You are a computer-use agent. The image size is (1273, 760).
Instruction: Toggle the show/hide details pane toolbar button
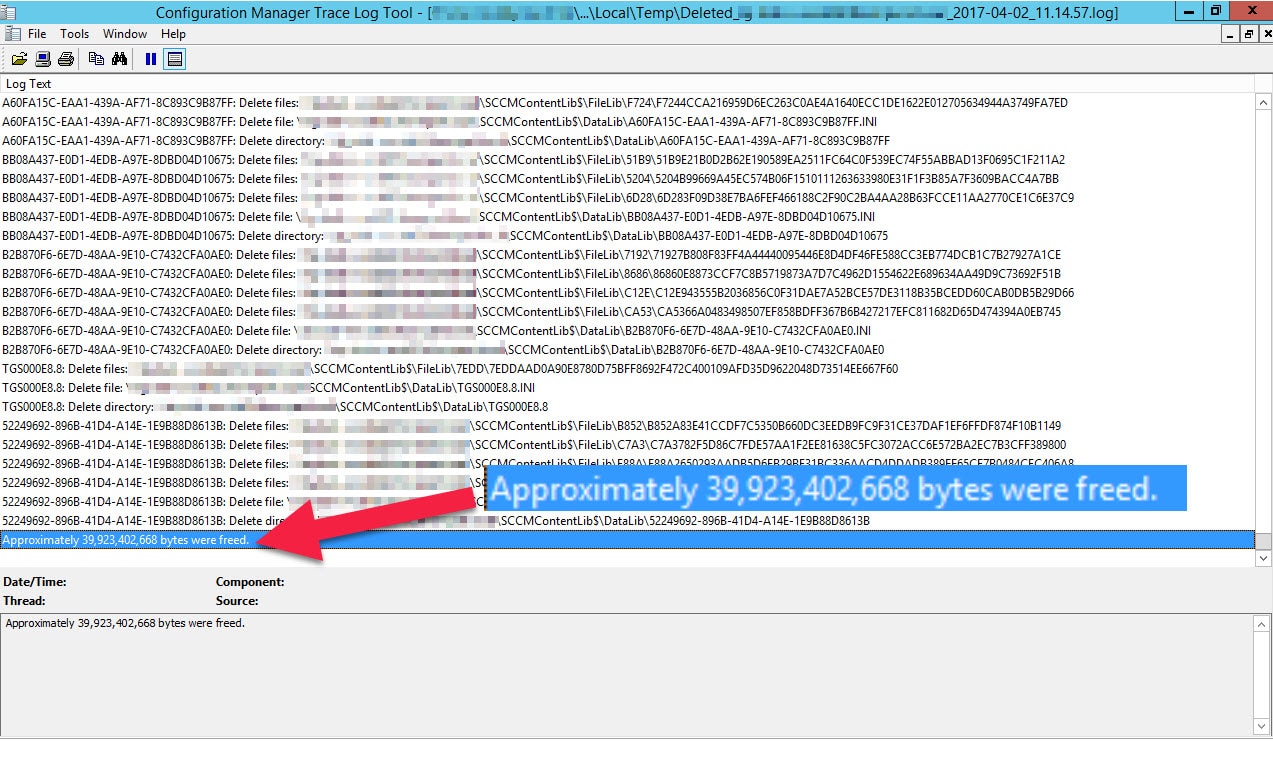175,59
